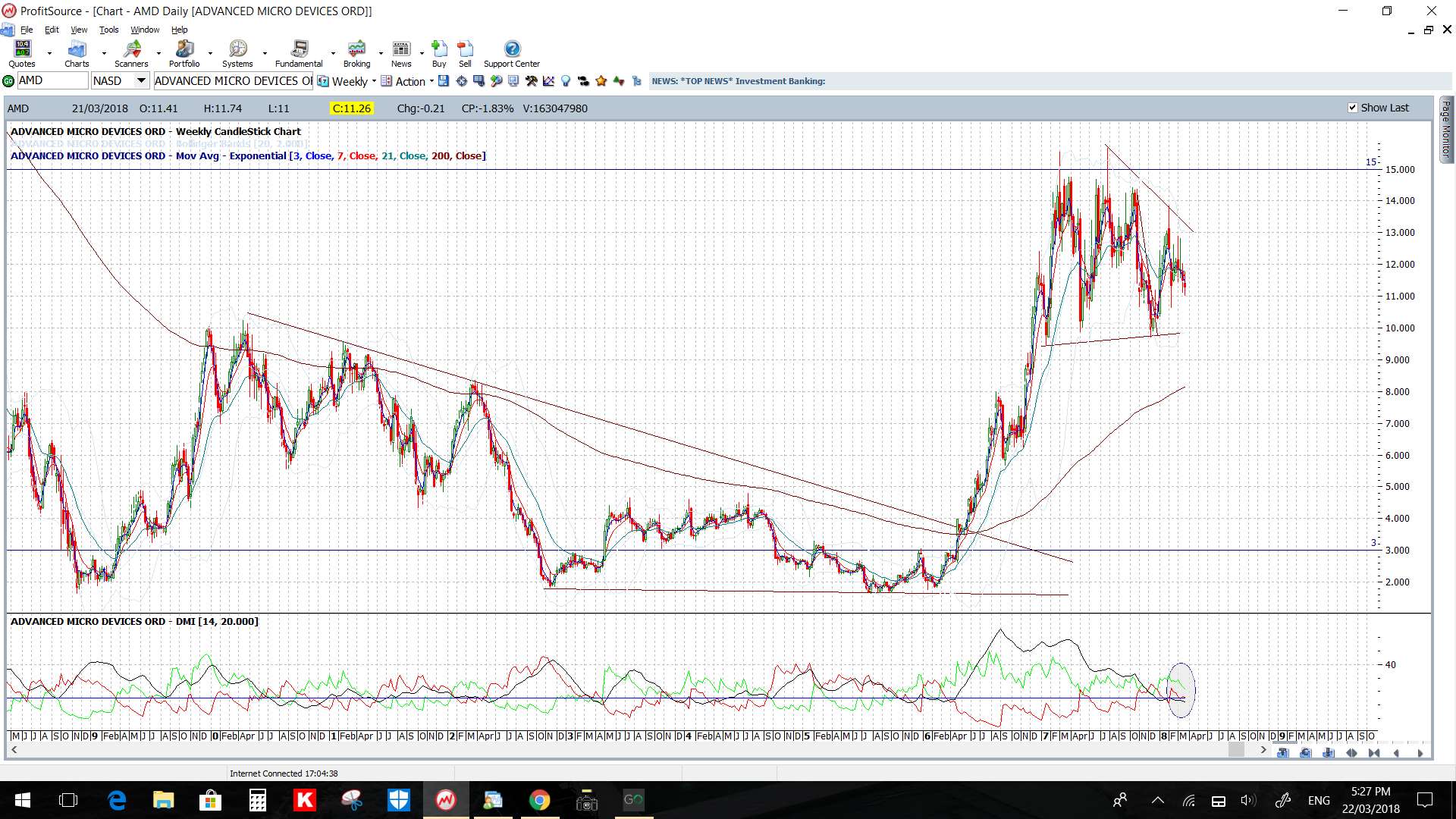Expand the Fundamental dropdown arrow
Screen dimensions: 1456x819
point(333,54)
